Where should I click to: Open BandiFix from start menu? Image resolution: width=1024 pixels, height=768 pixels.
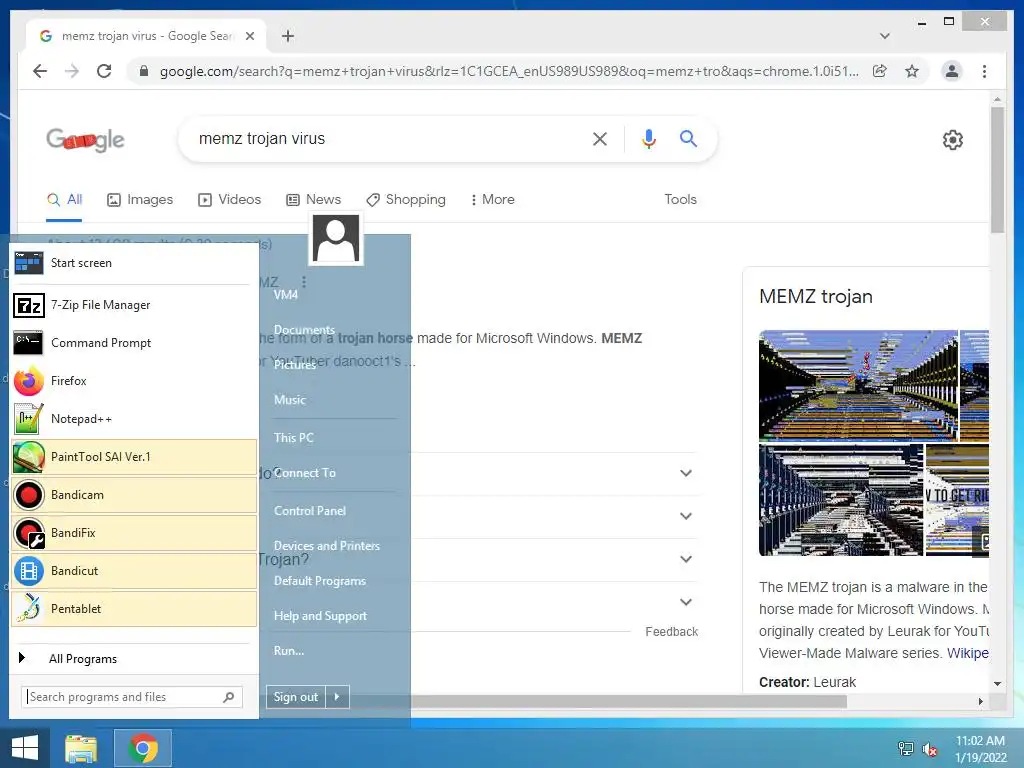[133, 533]
